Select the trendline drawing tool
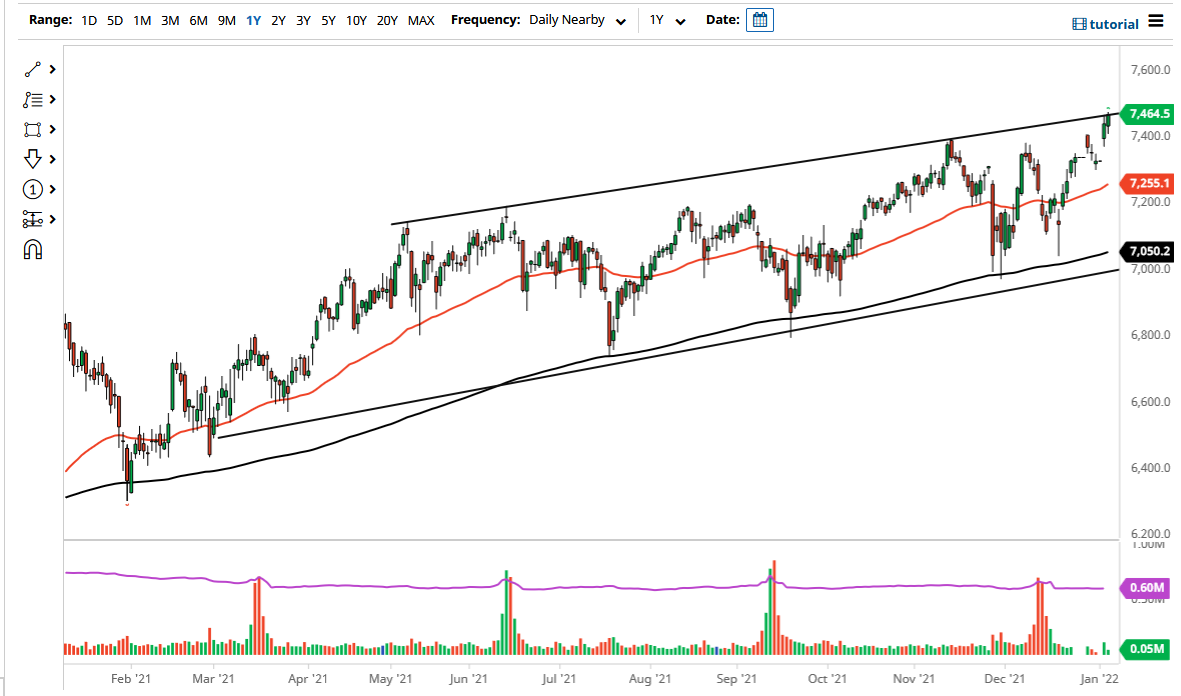The image size is (1181, 696). (31, 69)
